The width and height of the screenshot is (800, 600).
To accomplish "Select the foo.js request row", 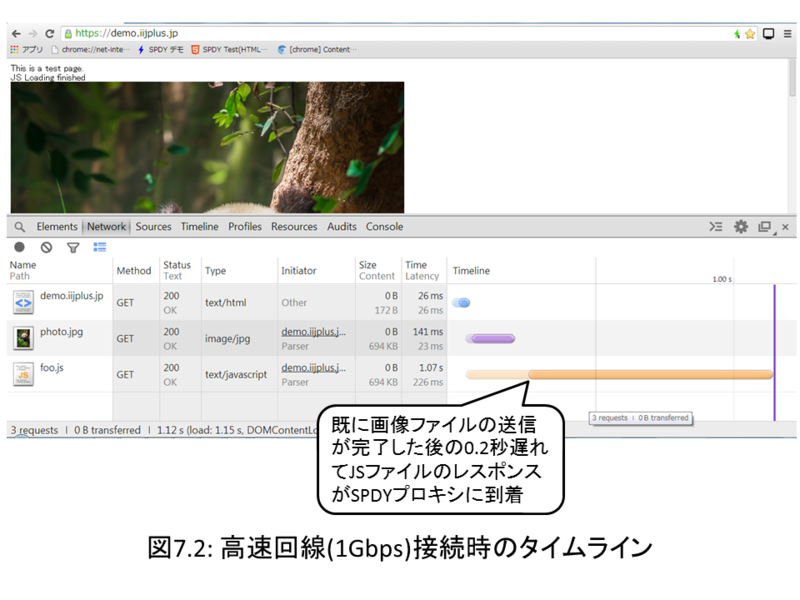I will [402, 374].
